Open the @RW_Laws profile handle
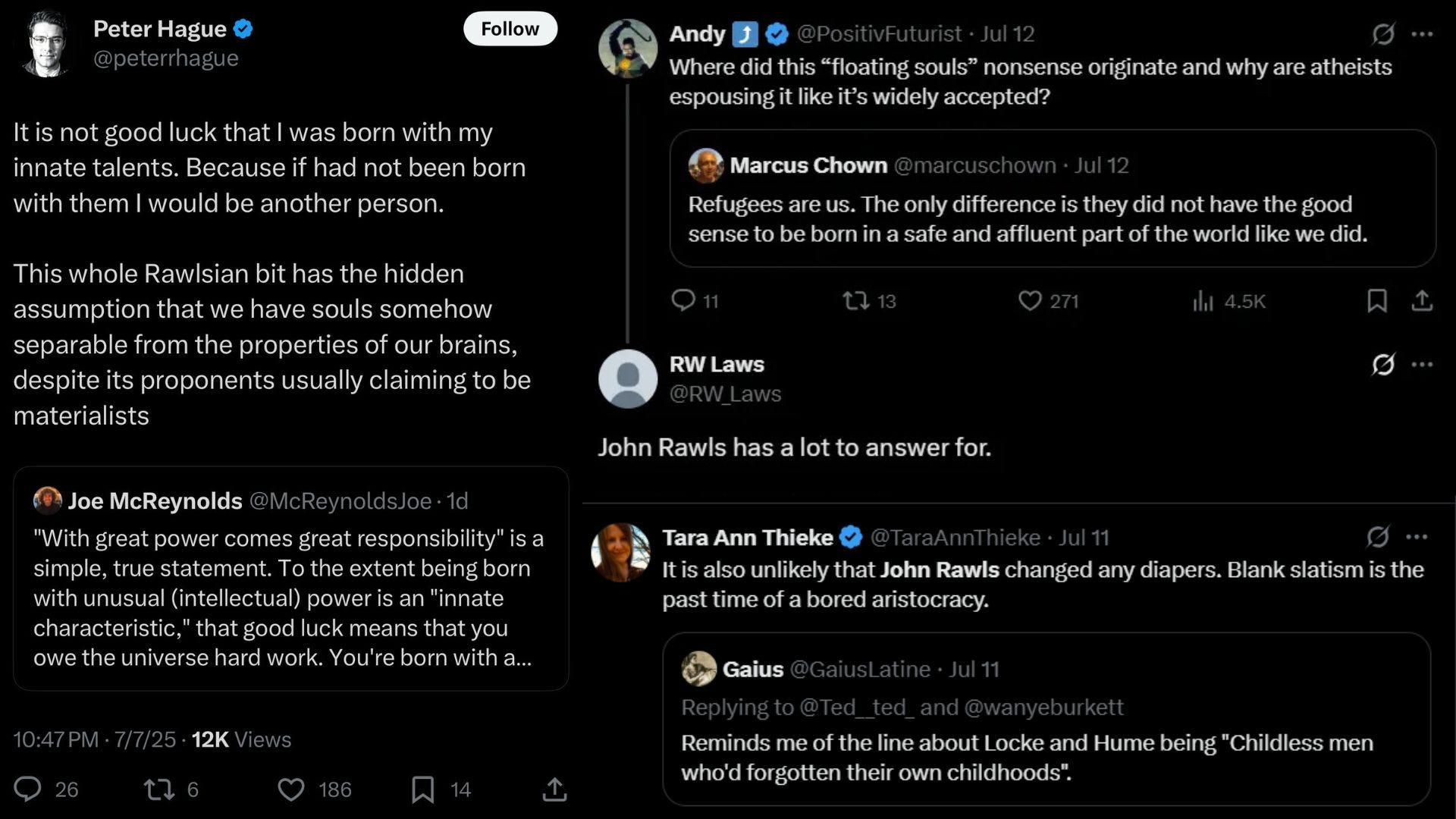Image resolution: width=1456 pixels, height=819 pixels. coord(725,394)
